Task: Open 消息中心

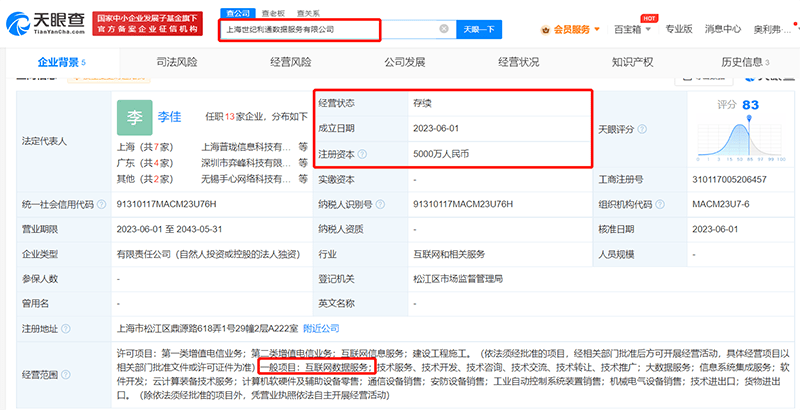Action: click(723, 29)
